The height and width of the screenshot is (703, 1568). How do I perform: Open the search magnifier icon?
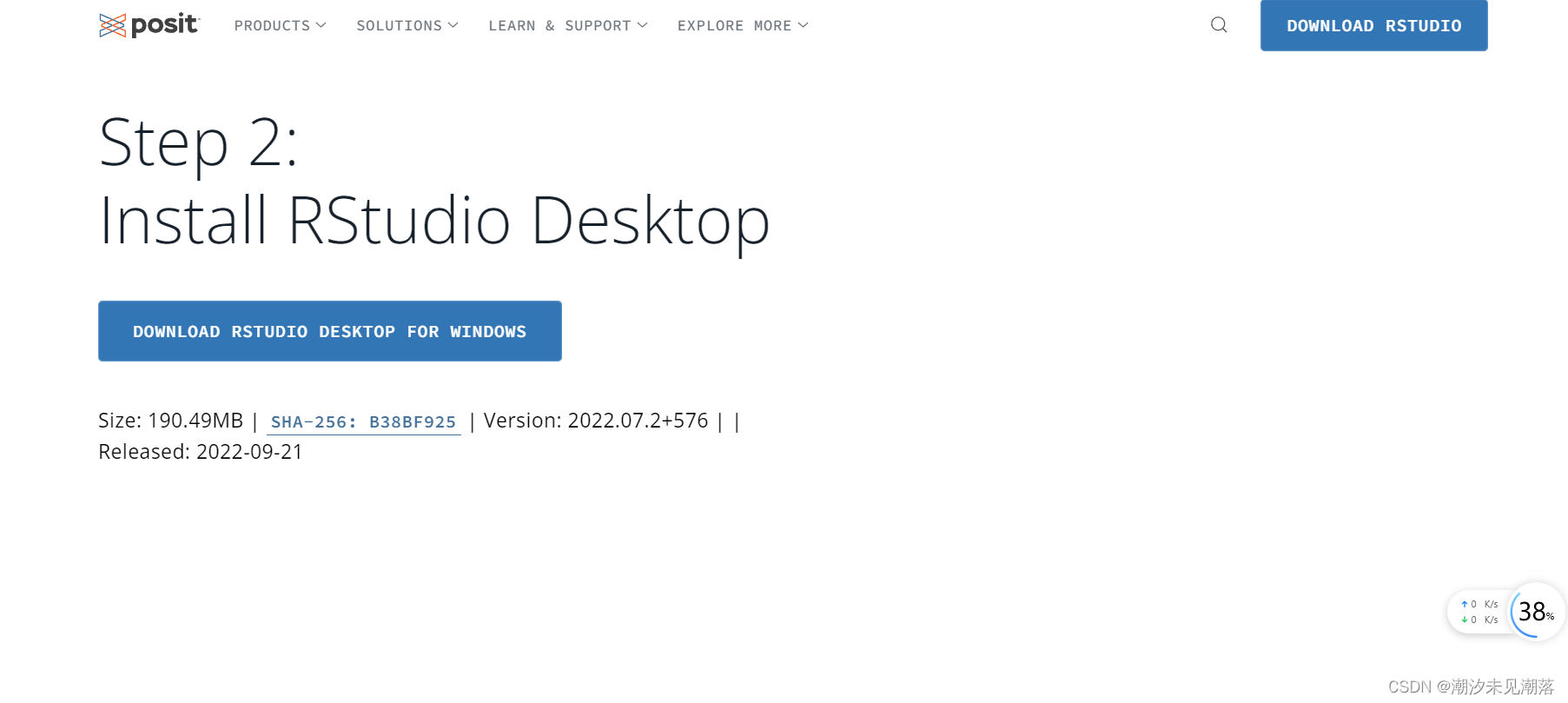(1219, 25)
